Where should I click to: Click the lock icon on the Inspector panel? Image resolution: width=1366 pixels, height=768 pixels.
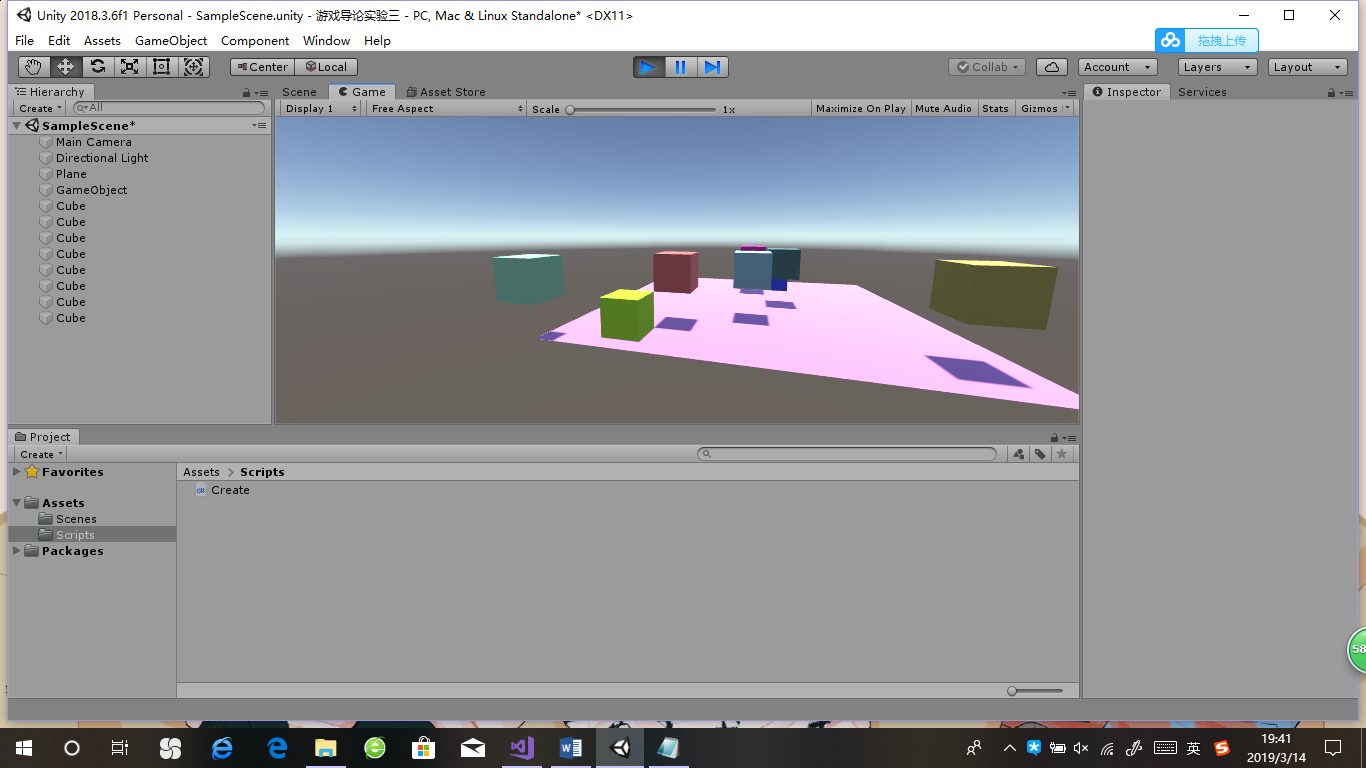click(x=1329, y=92)
